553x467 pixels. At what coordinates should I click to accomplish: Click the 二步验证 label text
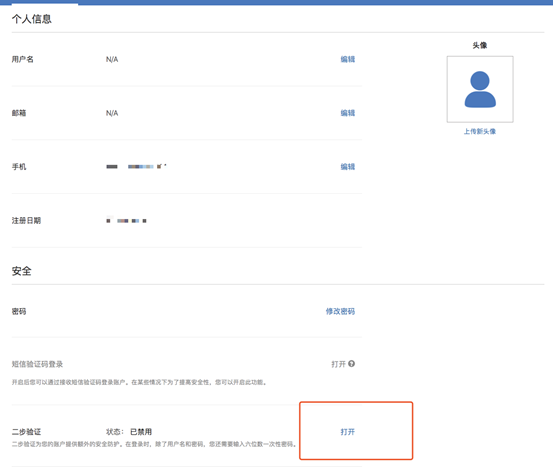[26, 432]
